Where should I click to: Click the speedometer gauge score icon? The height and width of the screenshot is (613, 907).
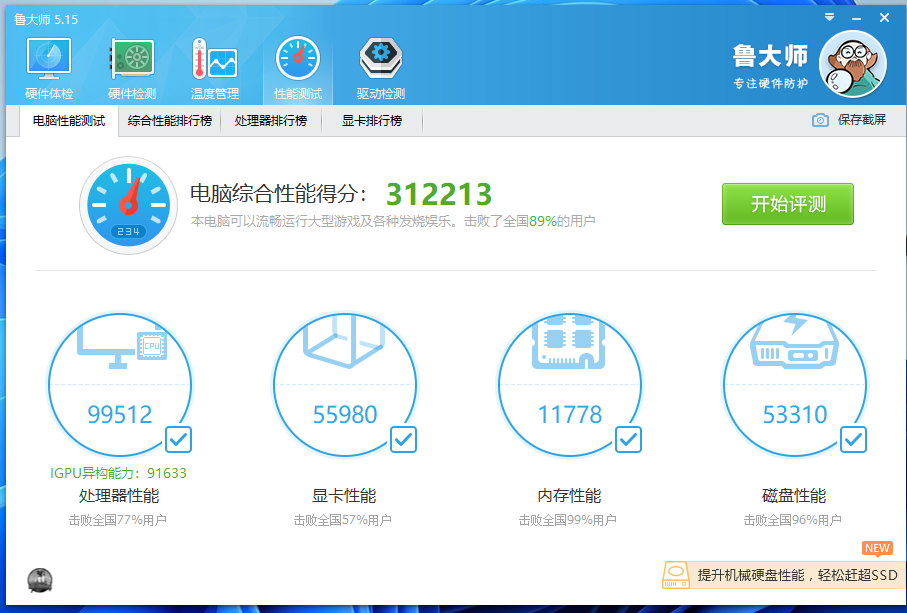click(127, 205)
